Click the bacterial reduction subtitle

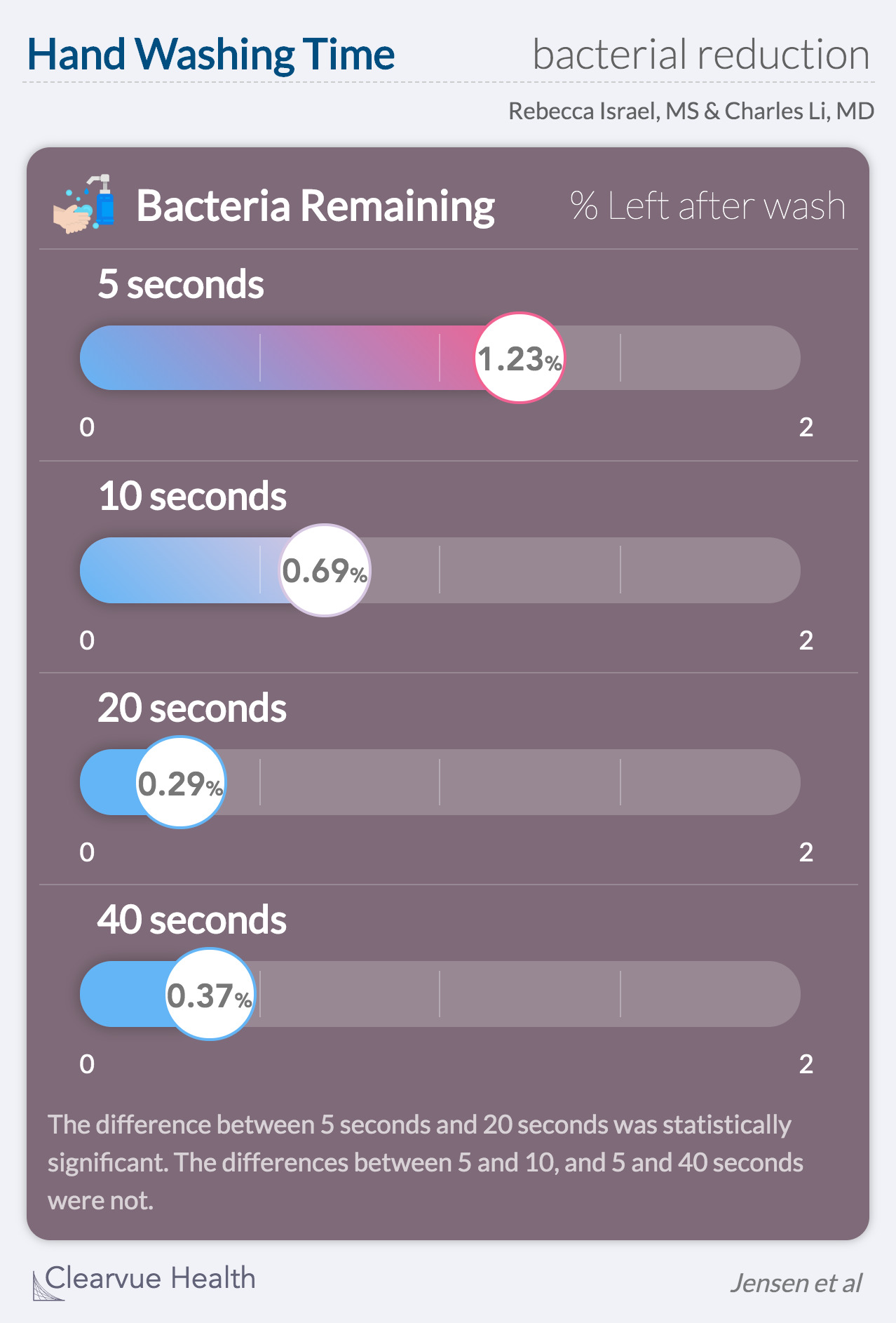click(x=701, y=54)
